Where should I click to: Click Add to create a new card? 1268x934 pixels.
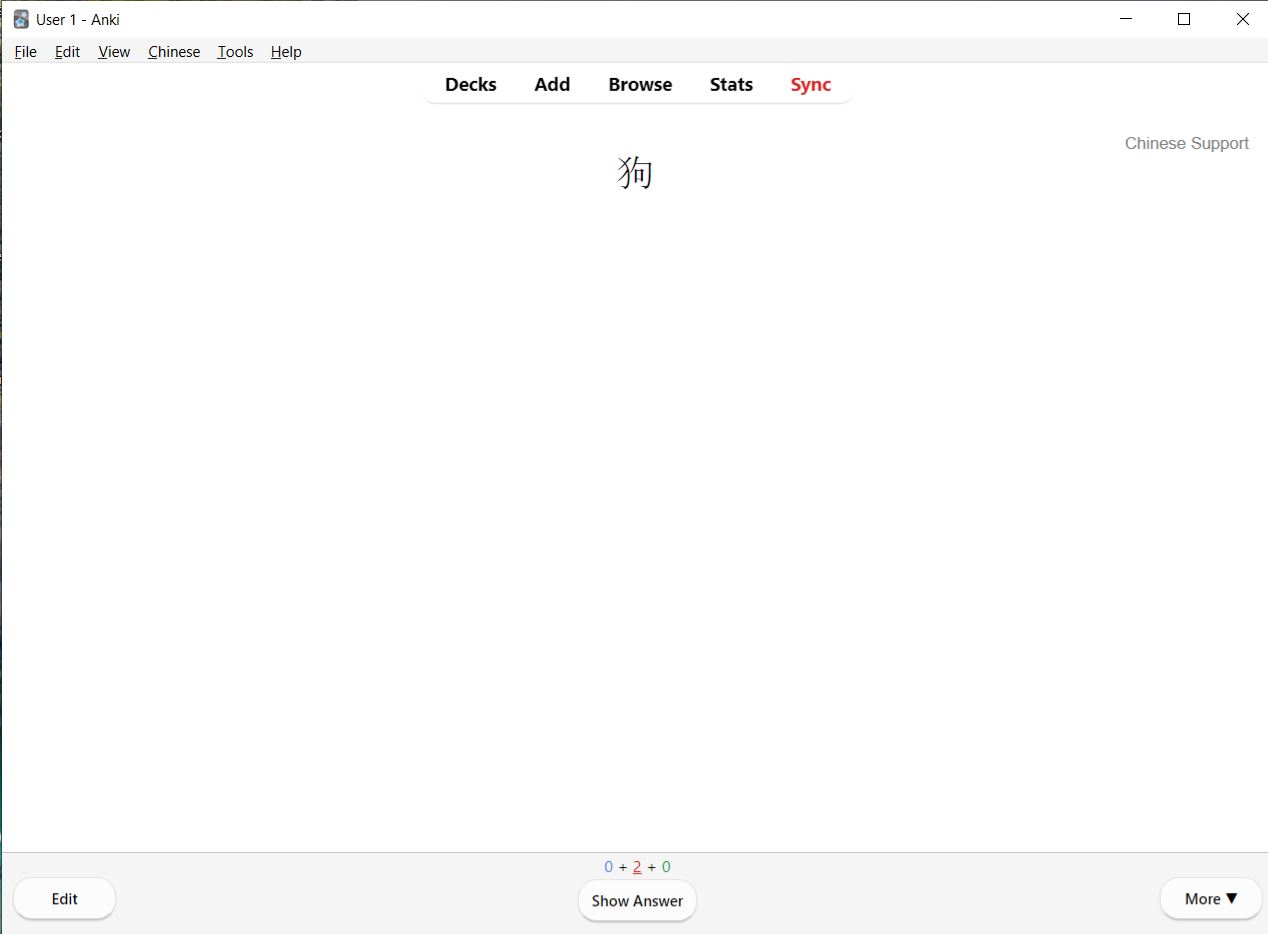pos(552,85)
